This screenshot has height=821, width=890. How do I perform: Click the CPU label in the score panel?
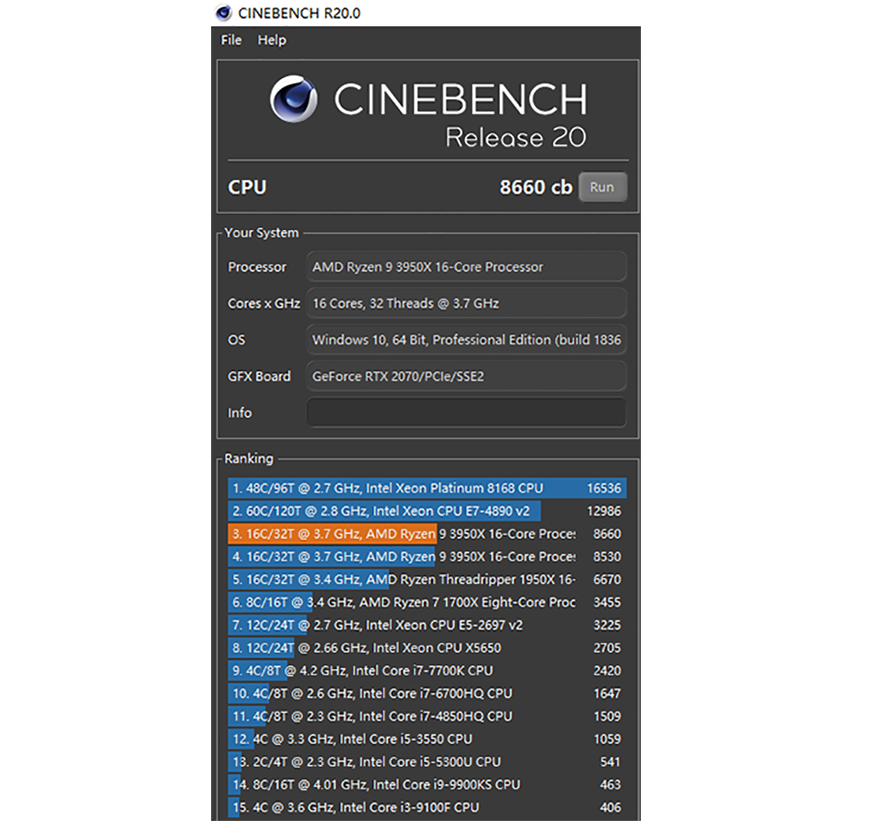click(x=247, y=187)
